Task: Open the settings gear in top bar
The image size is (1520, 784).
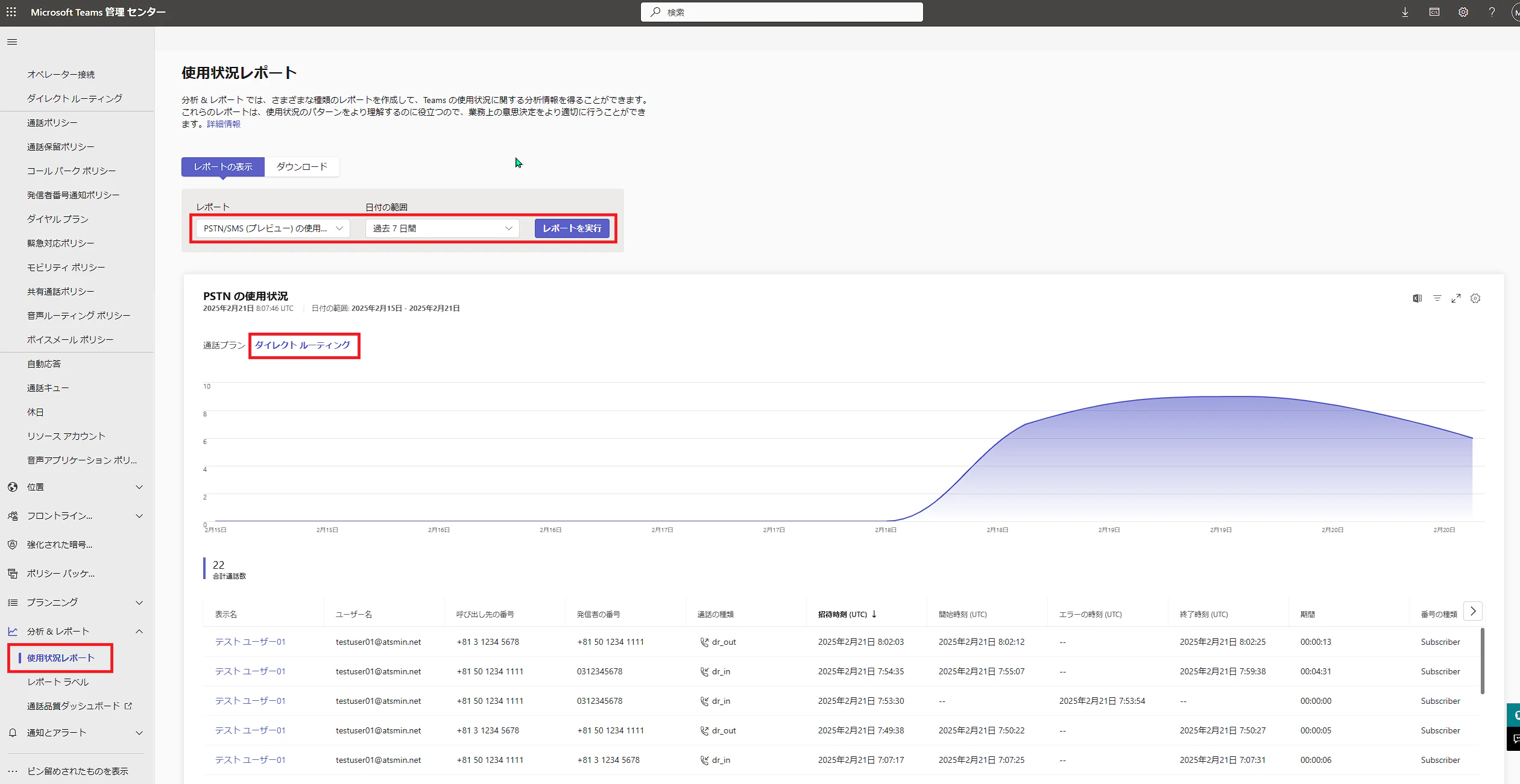Action: 1463,12
